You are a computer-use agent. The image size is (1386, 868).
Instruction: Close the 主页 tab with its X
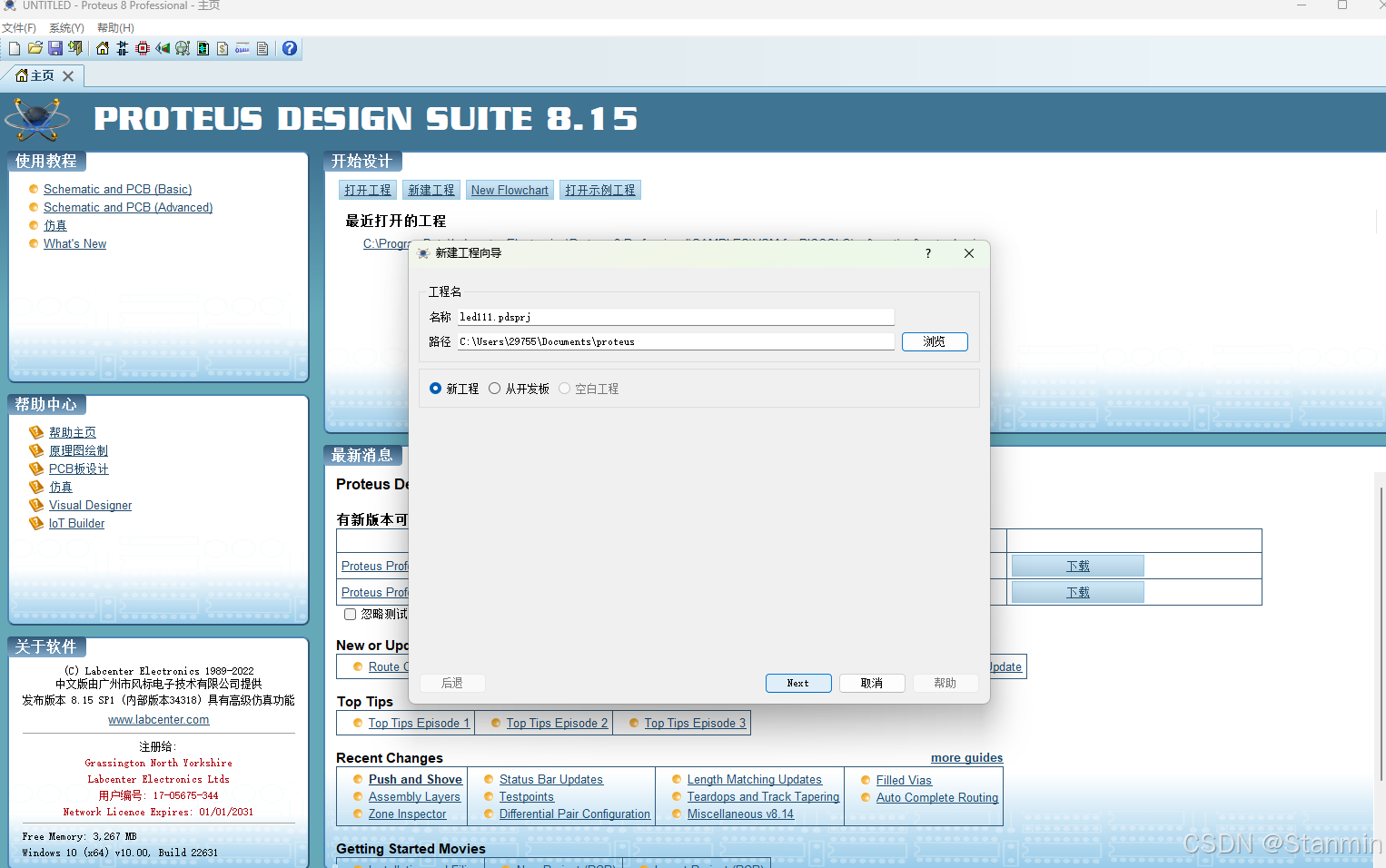click(68, 76)
